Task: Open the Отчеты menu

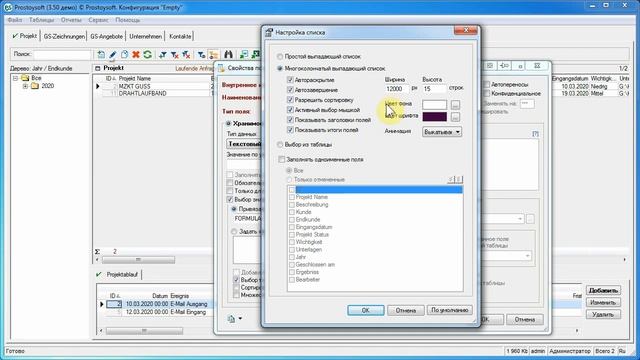Action: 71,20
